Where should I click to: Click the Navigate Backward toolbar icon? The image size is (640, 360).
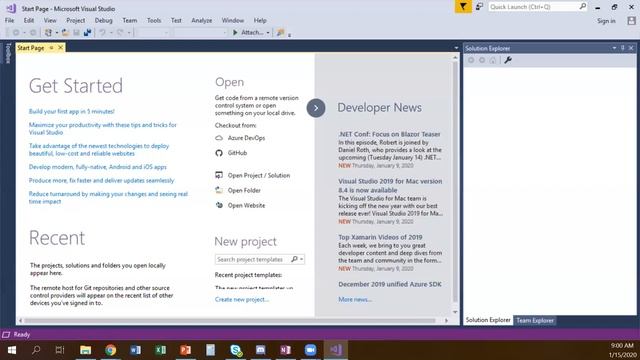(x=16, y=33)
